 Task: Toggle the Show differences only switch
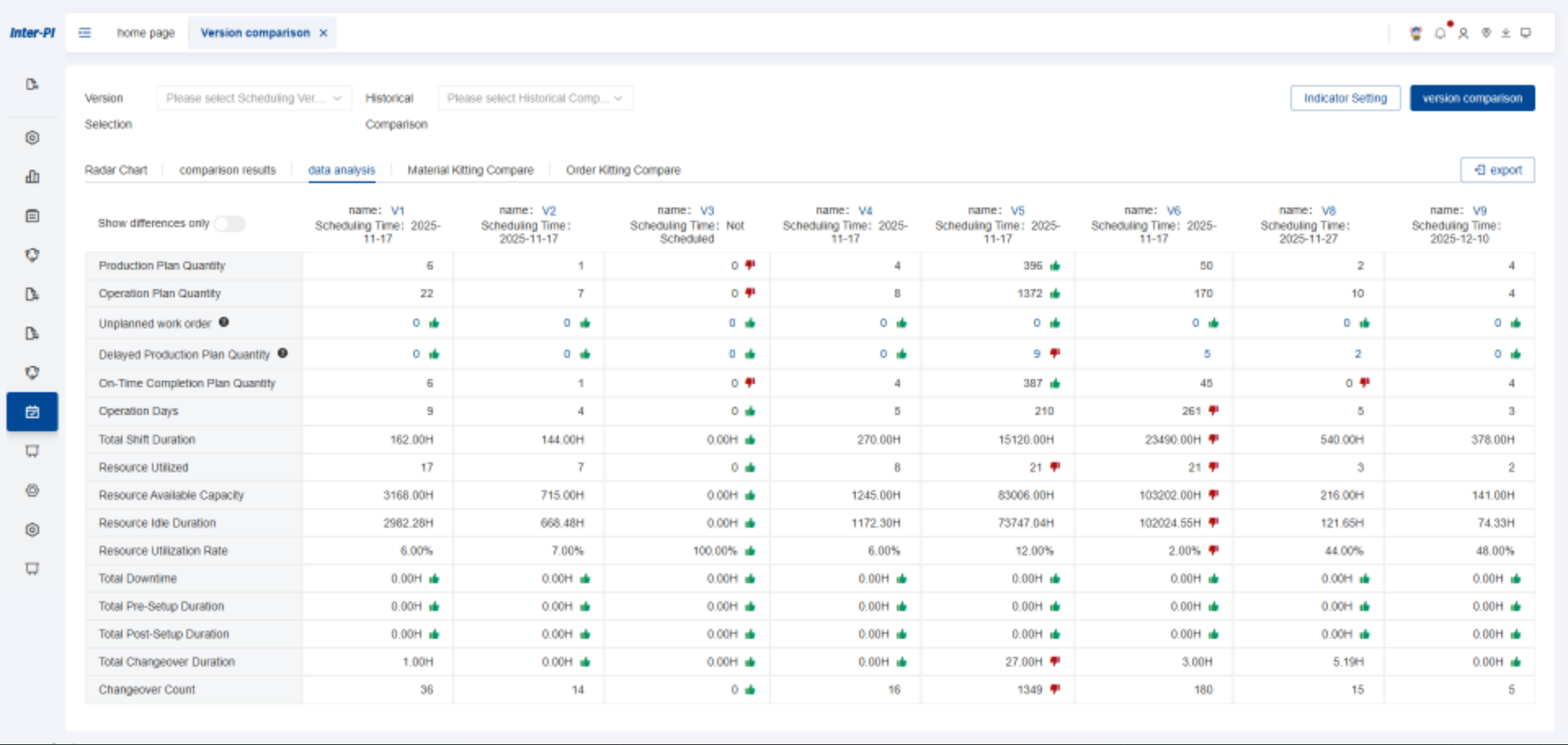pyautogui.click(x=229, y=224)
